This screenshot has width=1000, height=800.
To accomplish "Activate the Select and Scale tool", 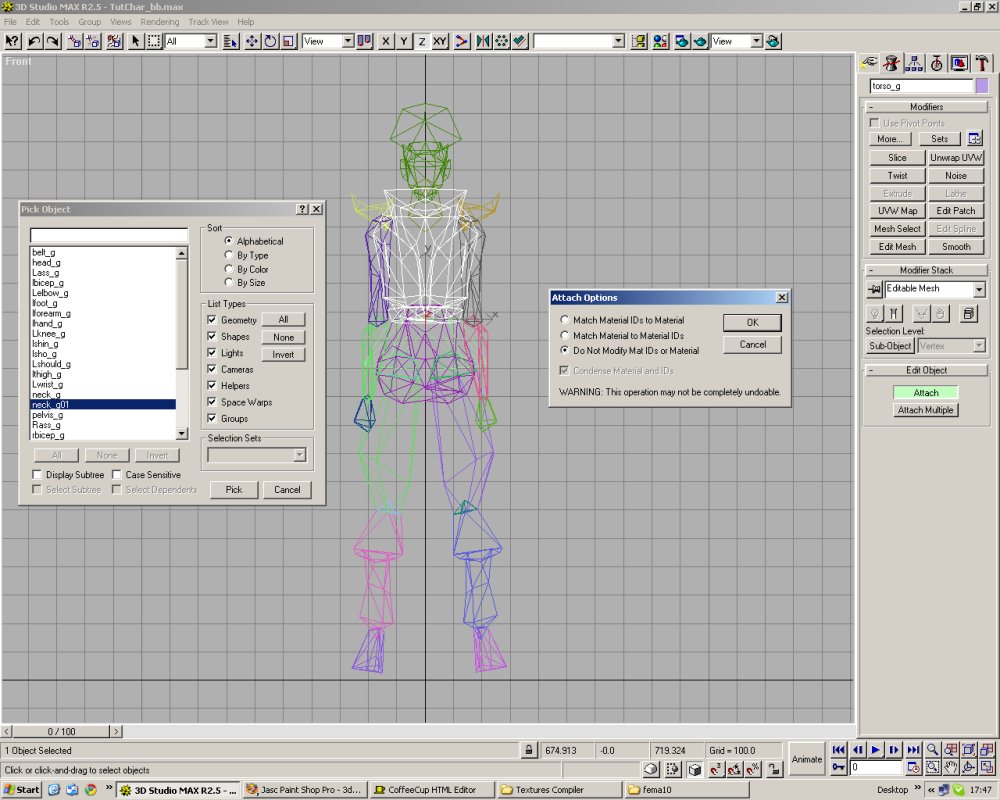I will tap(289, 41).
